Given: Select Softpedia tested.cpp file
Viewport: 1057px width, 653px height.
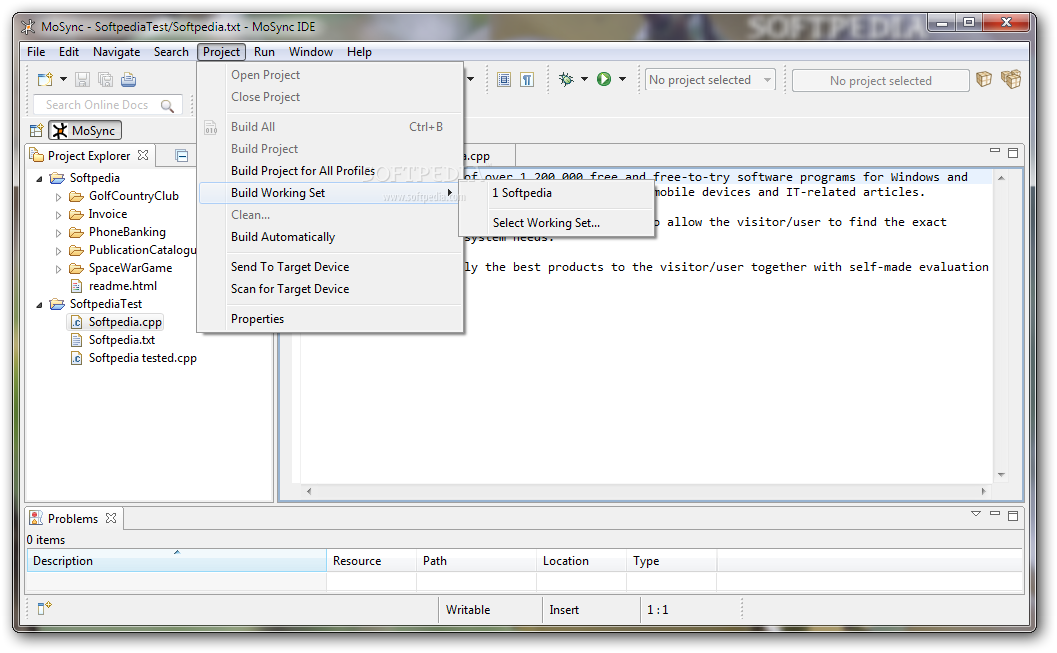Looking at the screenshot, I should pyautogui.click(x=143, y=359).
